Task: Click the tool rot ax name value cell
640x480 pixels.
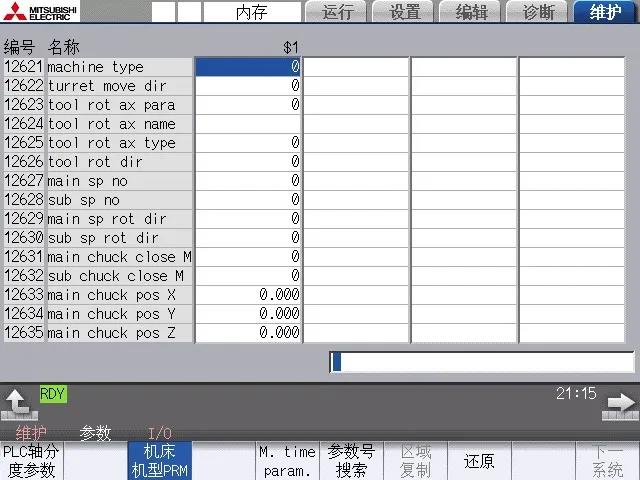Action: [x=248, y=124]
